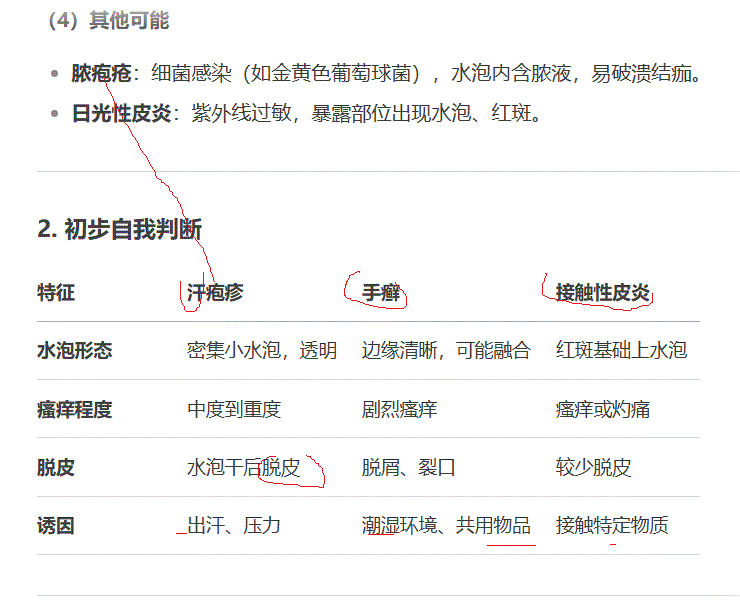
Task: Click the 瘙痒程度 row label
Action: coord(74,409)
